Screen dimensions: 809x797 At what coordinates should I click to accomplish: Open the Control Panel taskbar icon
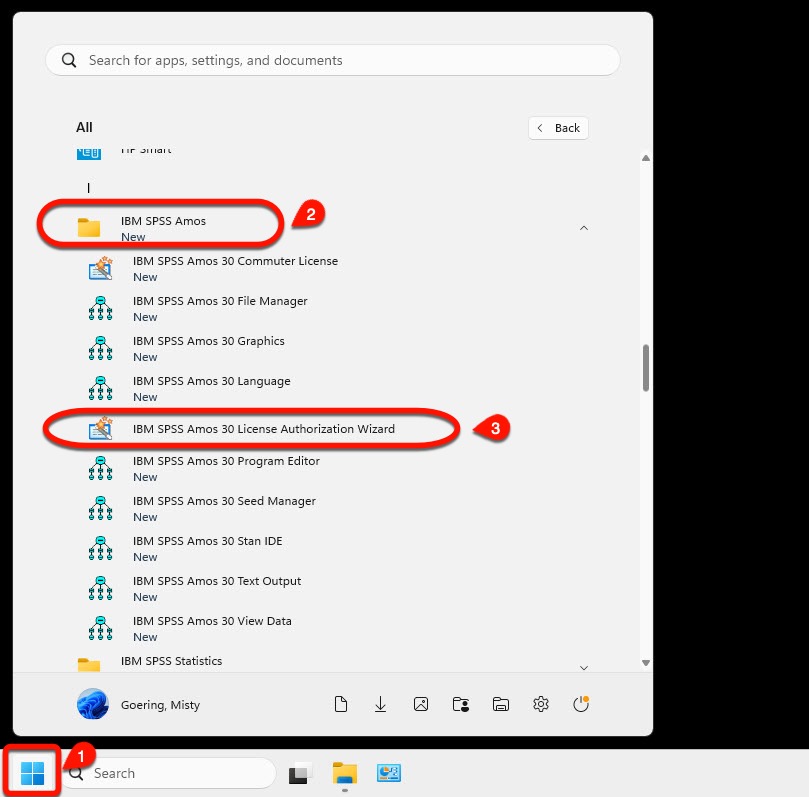tap(389, 773)
